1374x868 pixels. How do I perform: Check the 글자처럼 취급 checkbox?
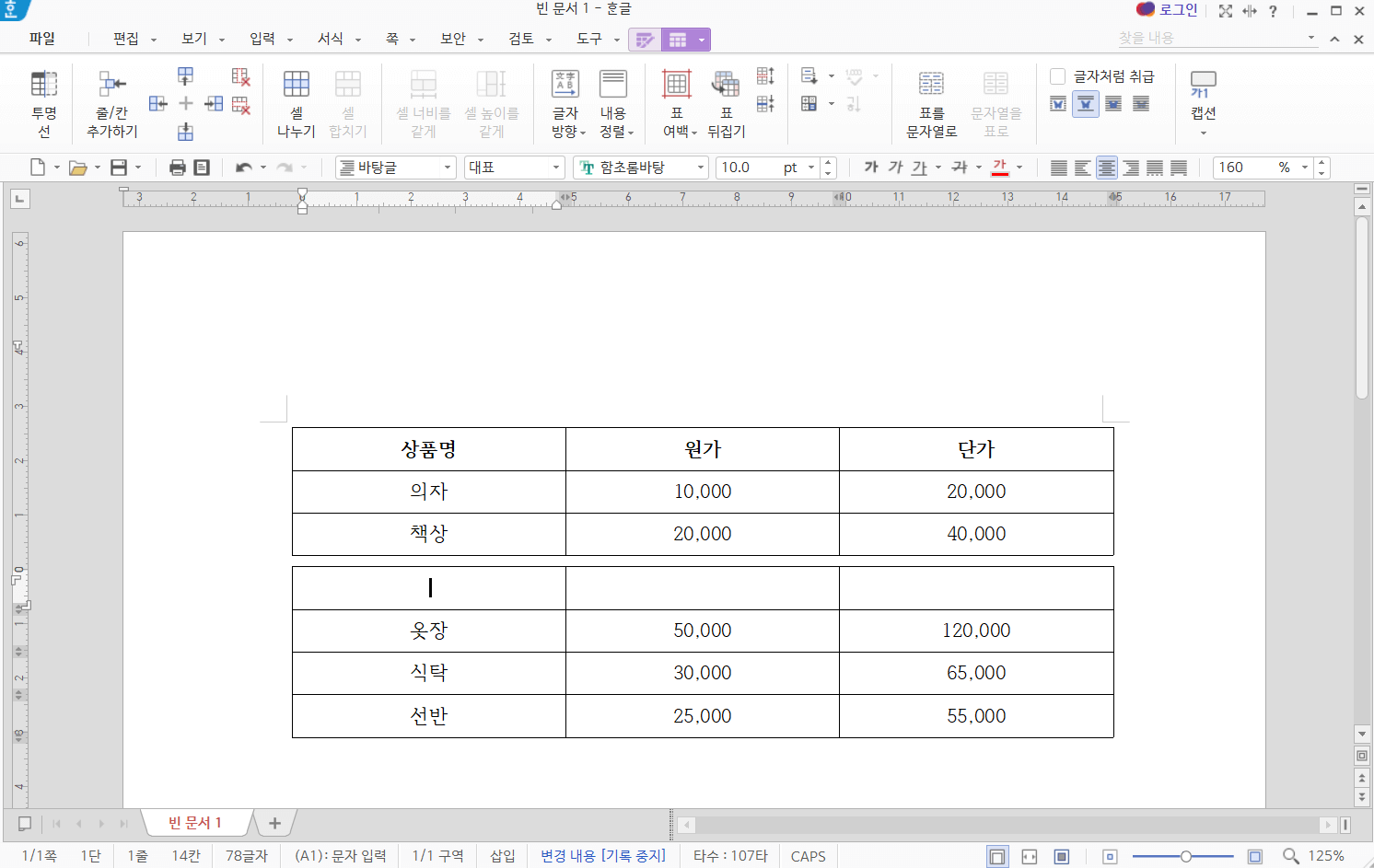click(x=1058, y=76)
